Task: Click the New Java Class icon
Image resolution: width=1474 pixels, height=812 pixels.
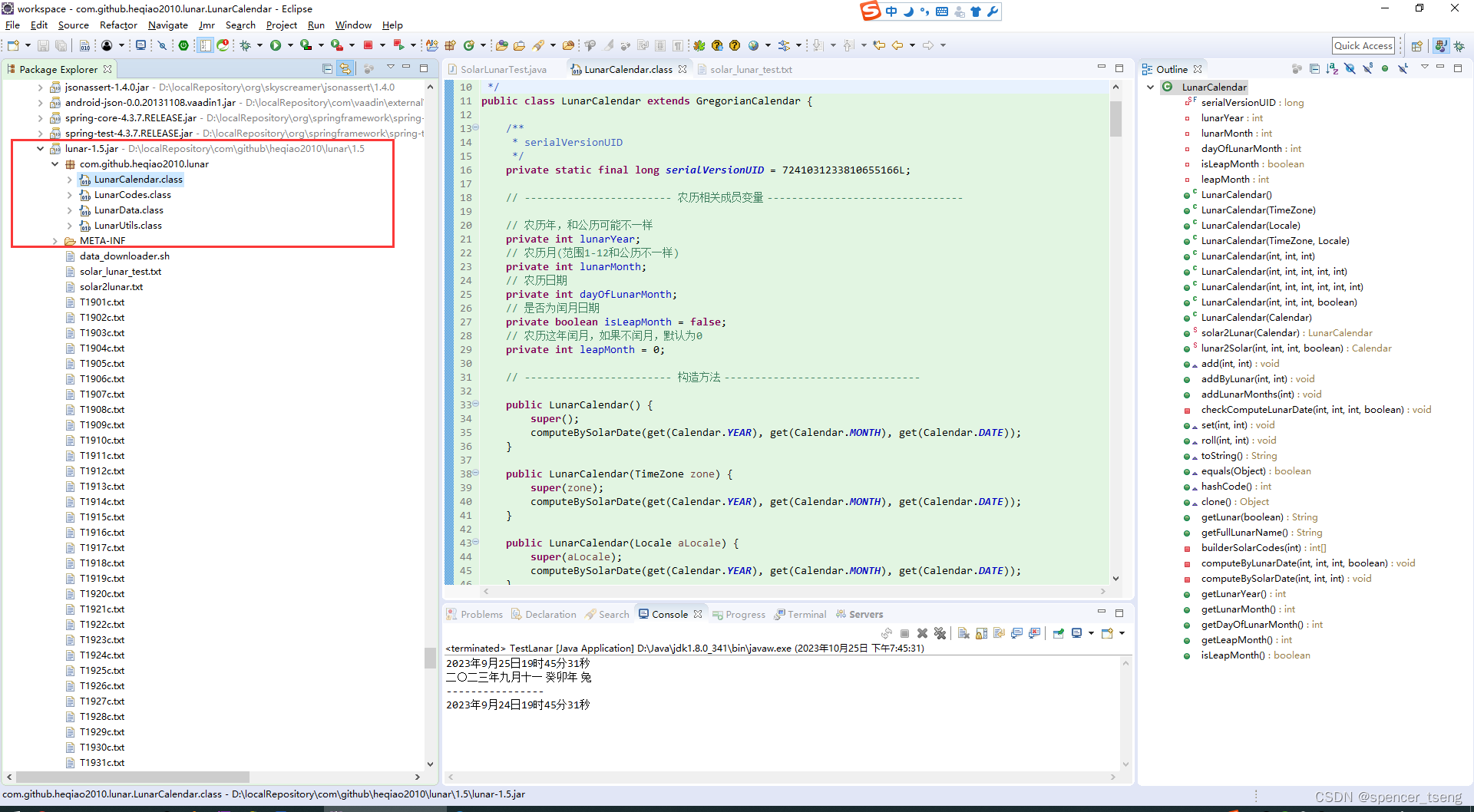Action: [469, 45]
